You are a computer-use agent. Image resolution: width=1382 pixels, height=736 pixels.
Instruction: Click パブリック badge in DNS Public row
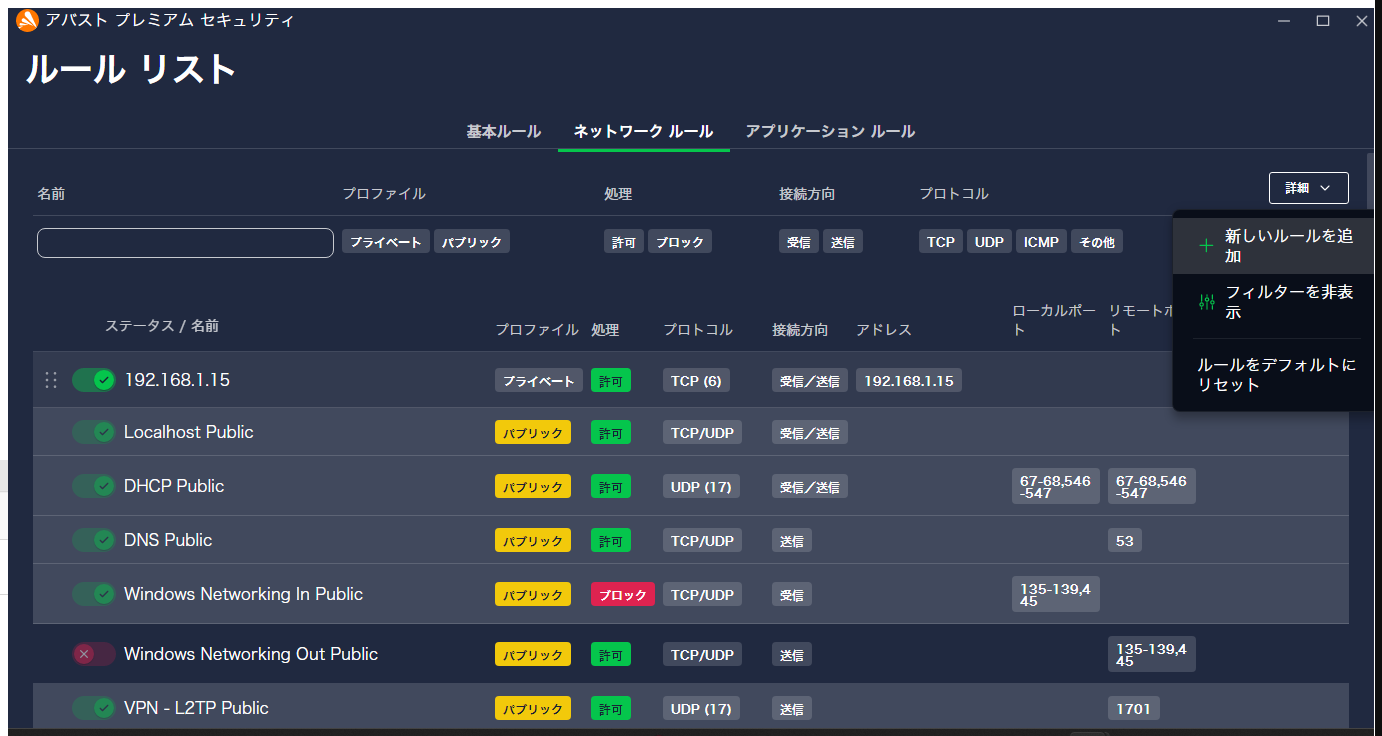(533, 540)
